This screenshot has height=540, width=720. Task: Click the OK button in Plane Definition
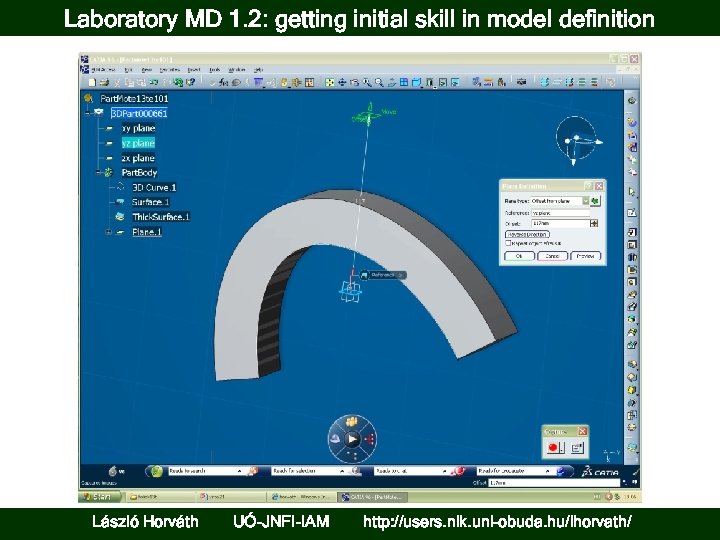pos(519,256)
